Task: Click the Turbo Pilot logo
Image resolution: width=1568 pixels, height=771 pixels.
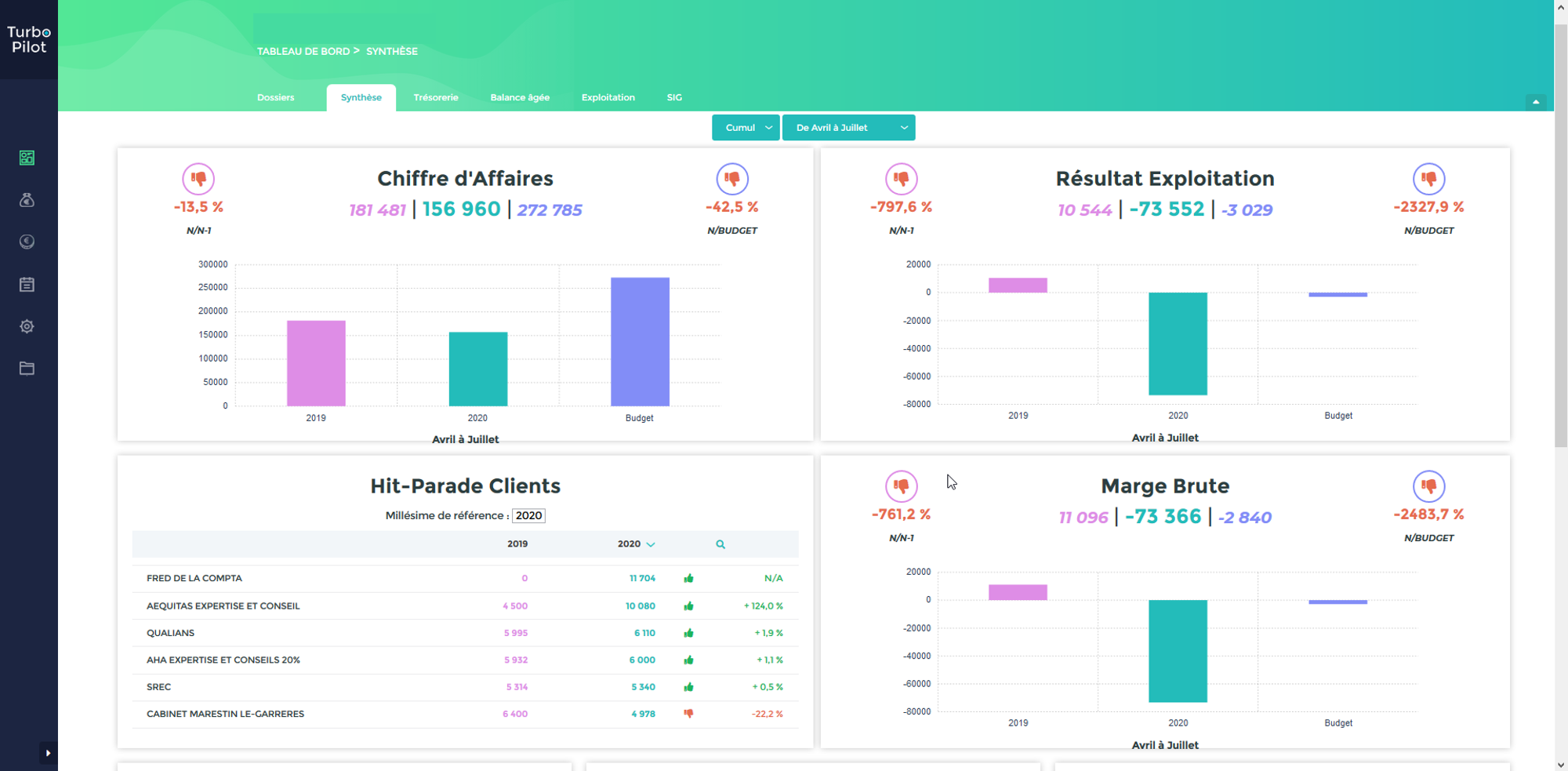Action: pyautogui.click(x=29, y=39)
